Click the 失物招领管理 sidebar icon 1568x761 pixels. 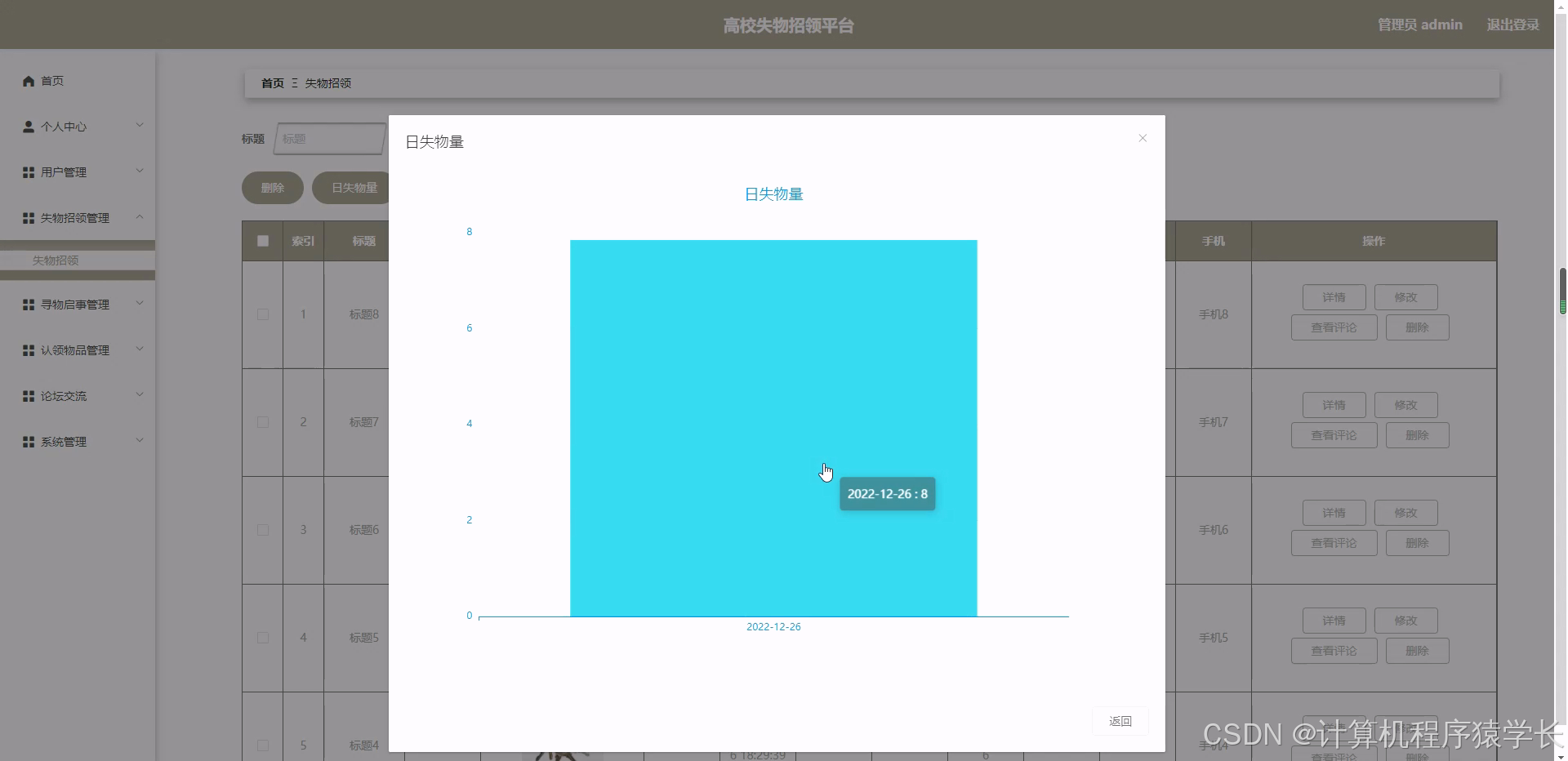pos(27,218)
